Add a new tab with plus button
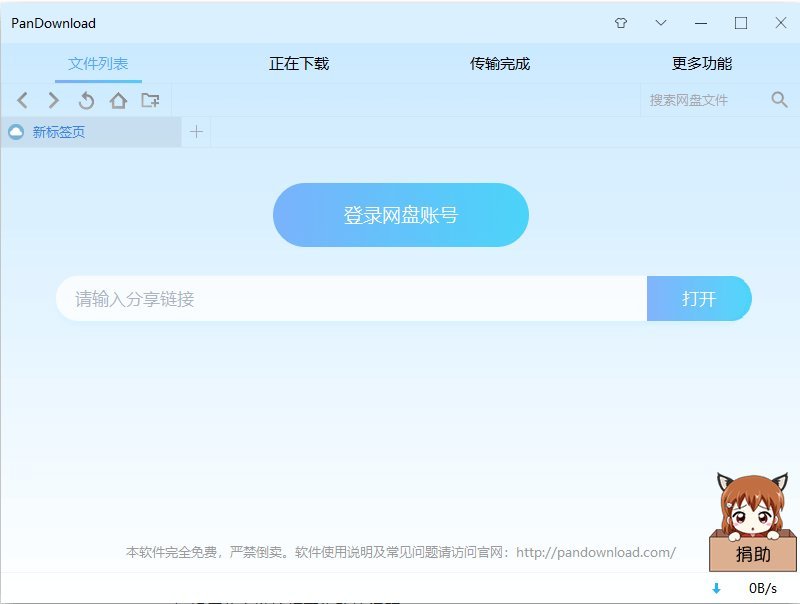Viewport: 800px width, 604px height. tap(196, 132)
